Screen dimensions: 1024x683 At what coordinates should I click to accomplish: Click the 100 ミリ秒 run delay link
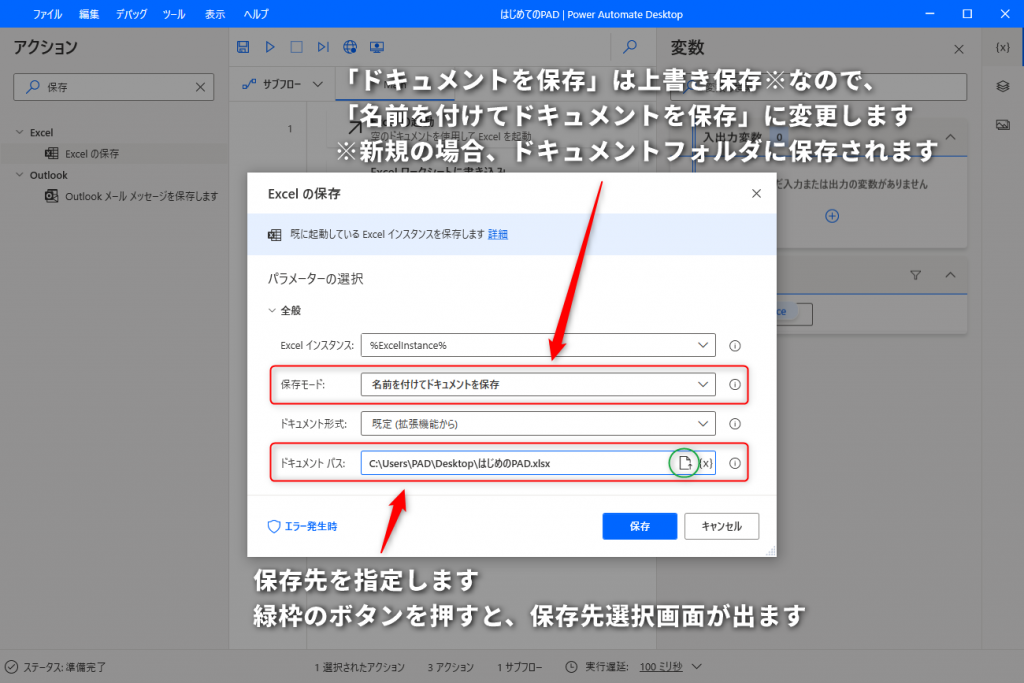coord(661,667)
